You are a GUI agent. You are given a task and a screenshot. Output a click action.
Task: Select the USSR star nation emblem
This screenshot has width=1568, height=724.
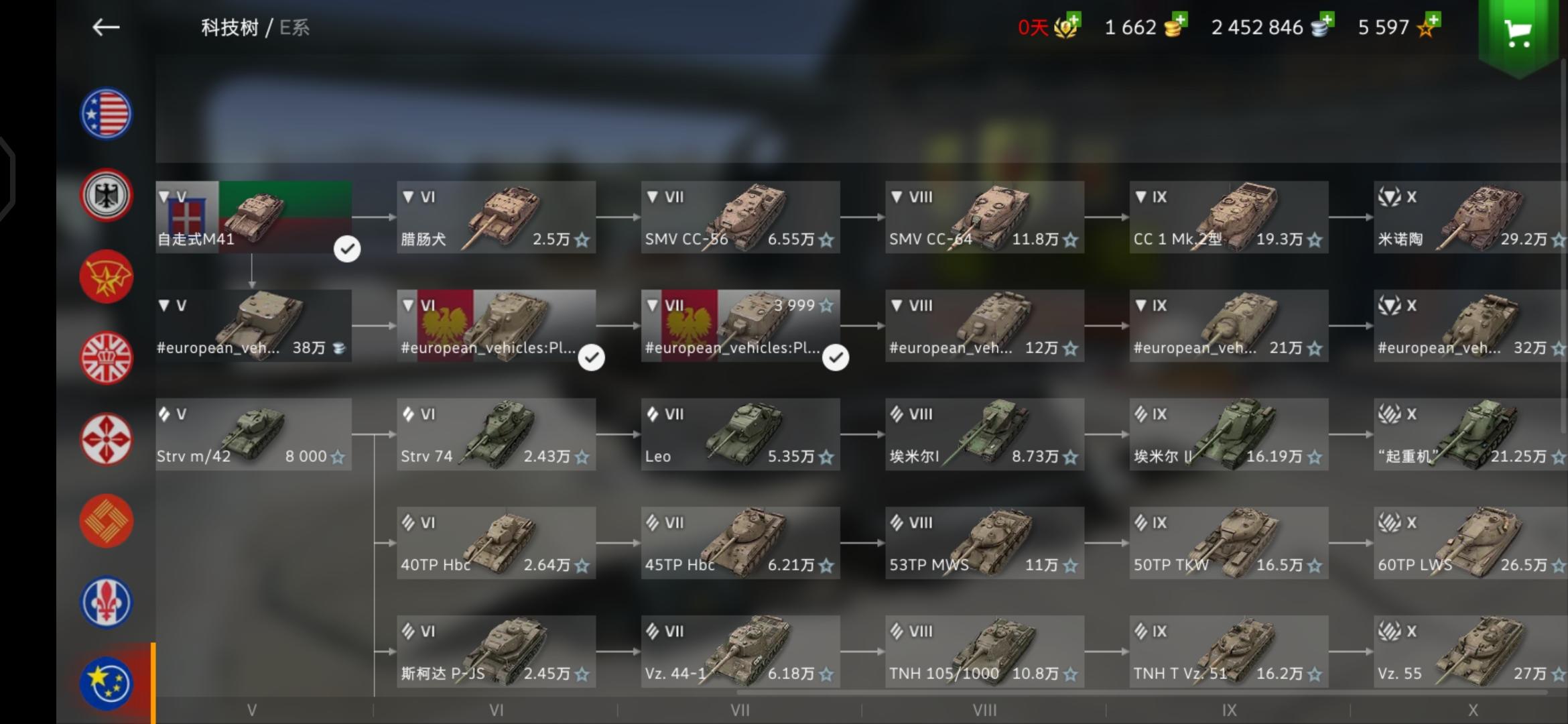[107, 277]
